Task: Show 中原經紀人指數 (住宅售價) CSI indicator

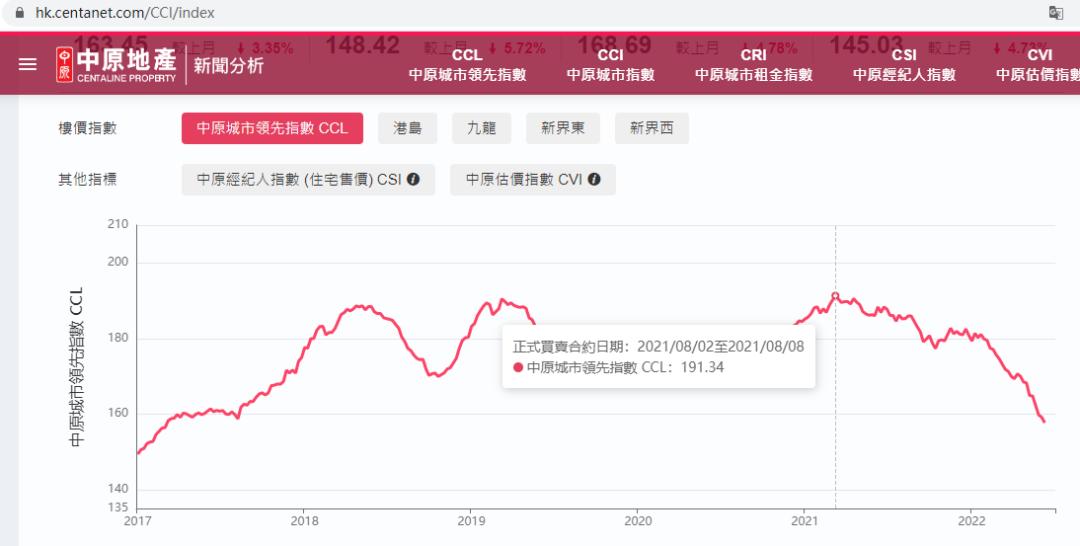Action: click(308, 179)
